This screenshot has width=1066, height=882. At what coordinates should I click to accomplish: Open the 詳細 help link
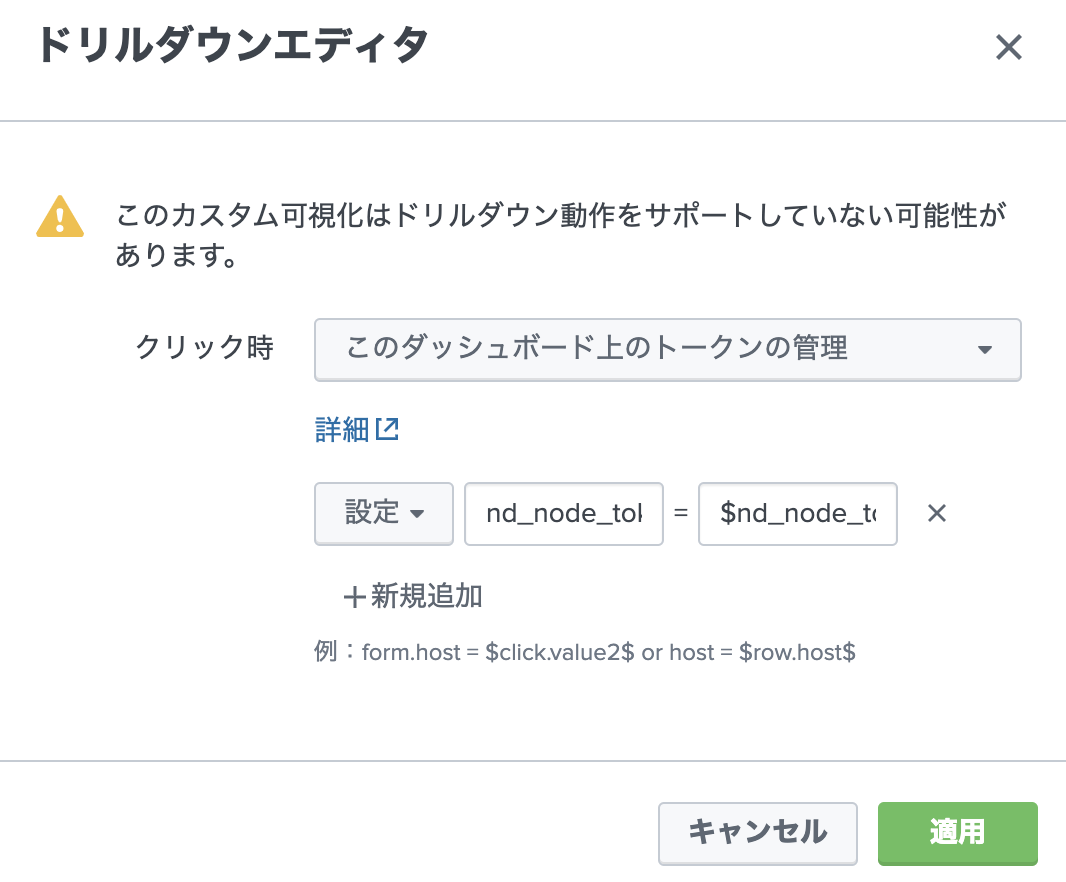[x=343, y=430]
